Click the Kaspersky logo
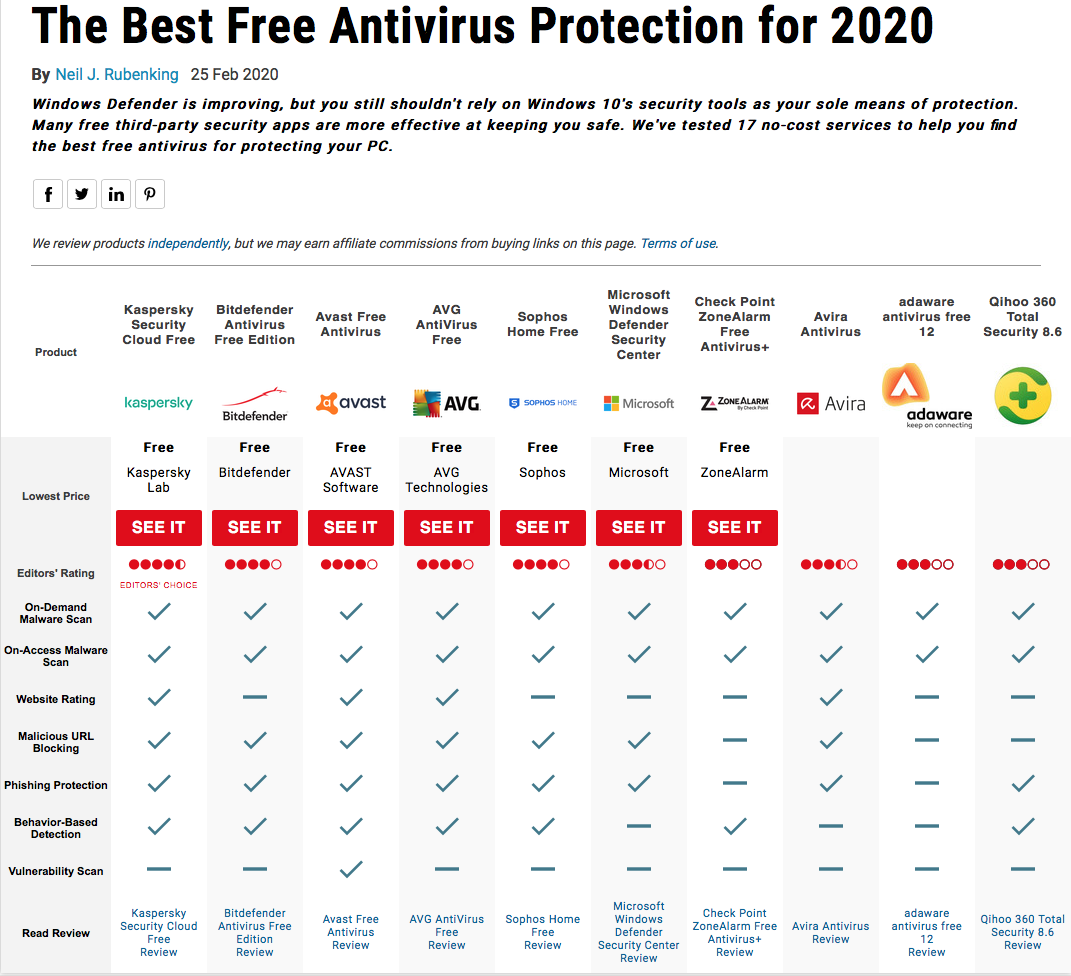 coord(158,403)
